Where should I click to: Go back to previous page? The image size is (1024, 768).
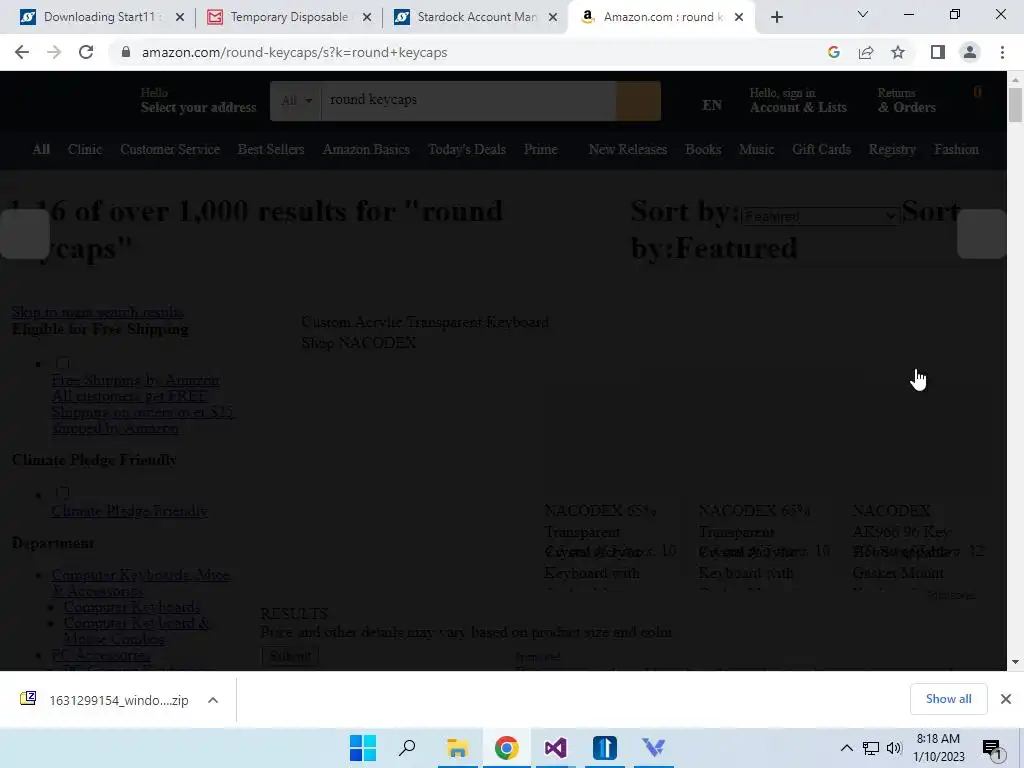(x=22, y=52)
